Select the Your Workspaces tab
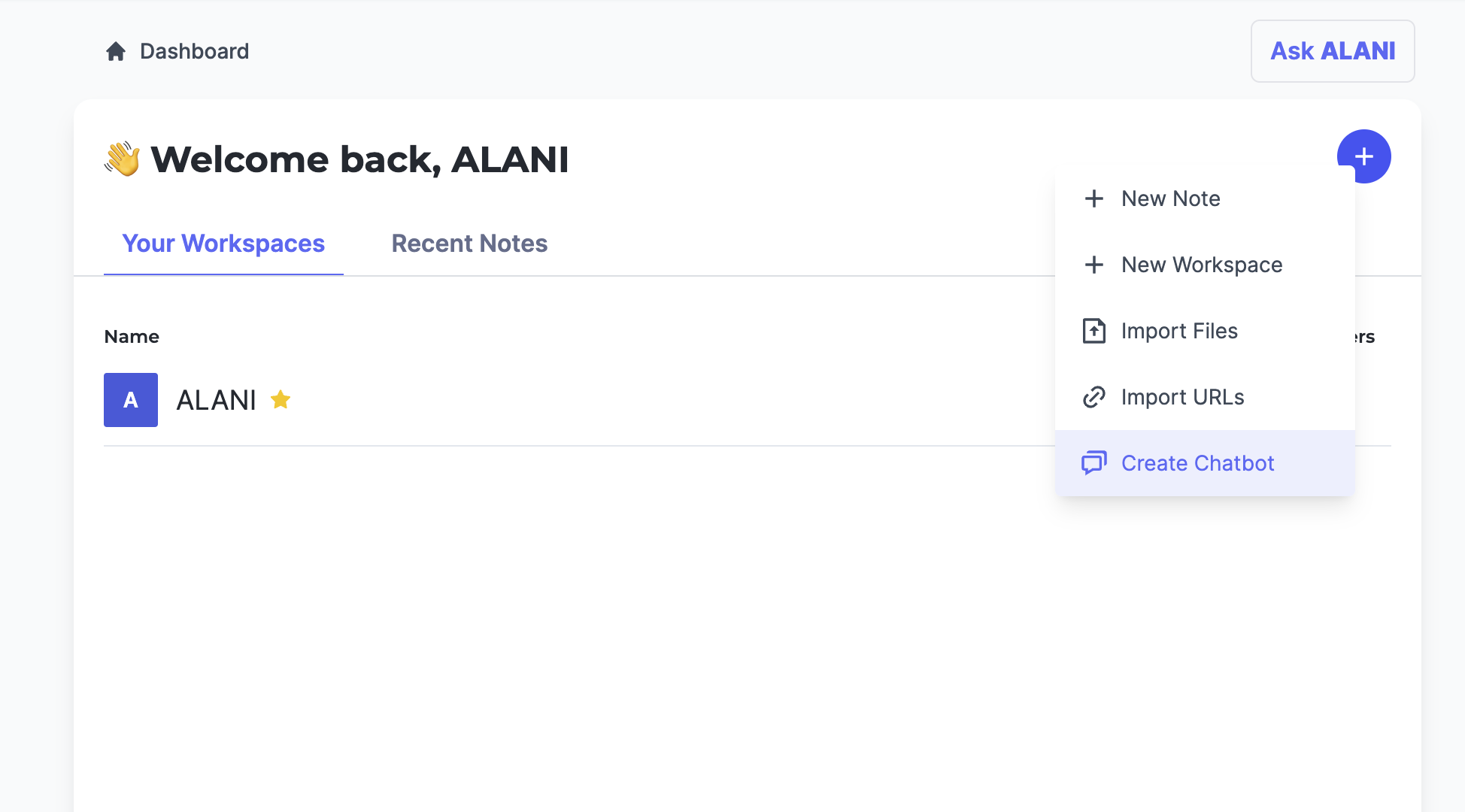1465x812 pixels. pyautogui.click(x=223, y=244)
